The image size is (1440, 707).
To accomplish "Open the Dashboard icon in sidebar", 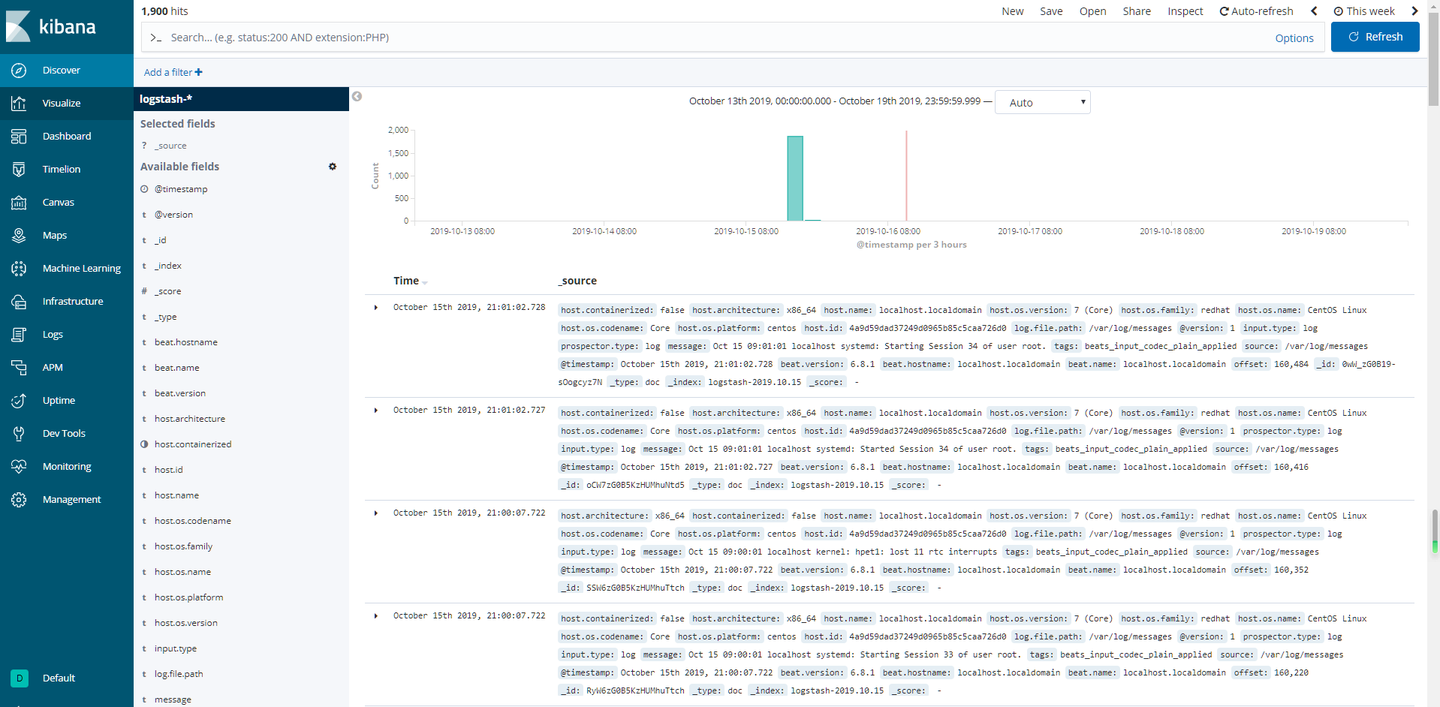I will (x=18, y=136).
